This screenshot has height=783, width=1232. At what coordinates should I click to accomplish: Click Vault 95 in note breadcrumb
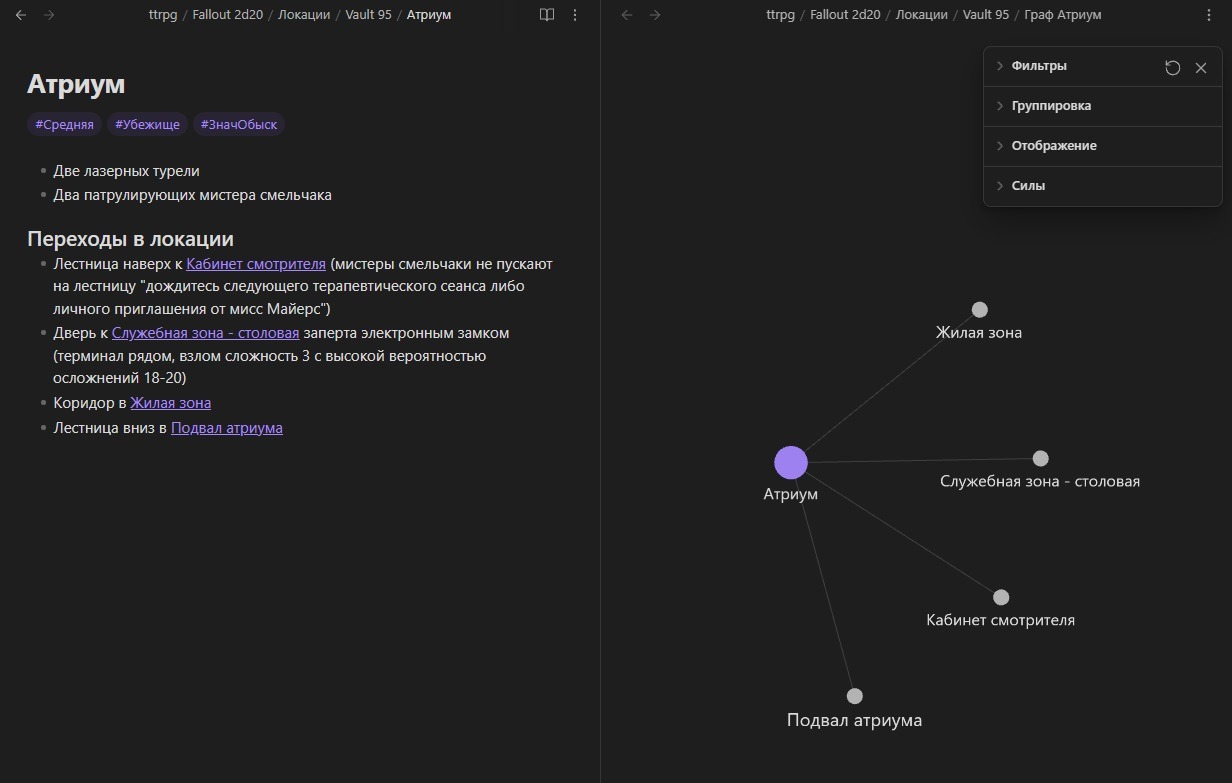click(368, 15)
